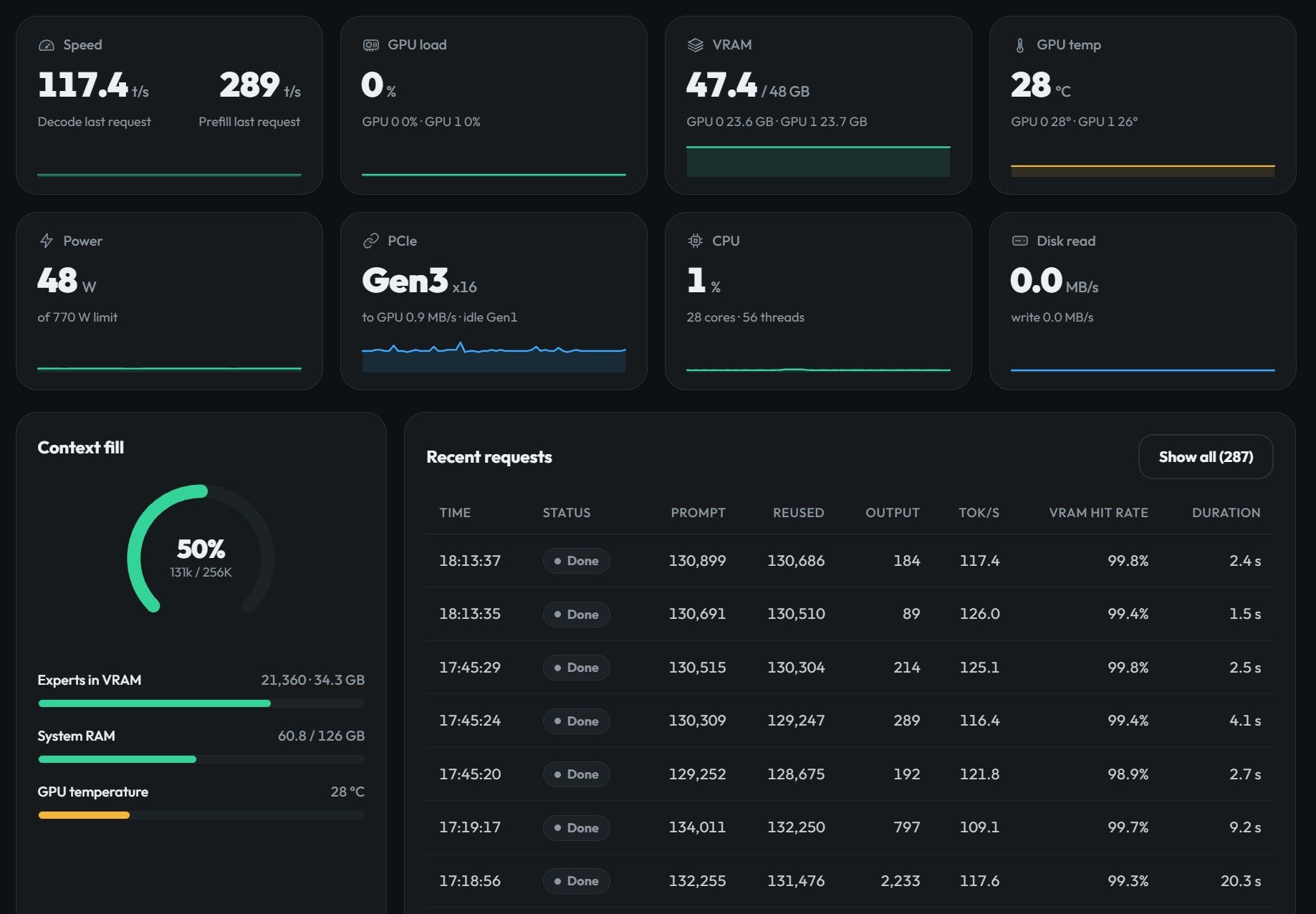Click the PCIe link icon
This screenshot has height=914, width=1316.
tap(370, 241)
